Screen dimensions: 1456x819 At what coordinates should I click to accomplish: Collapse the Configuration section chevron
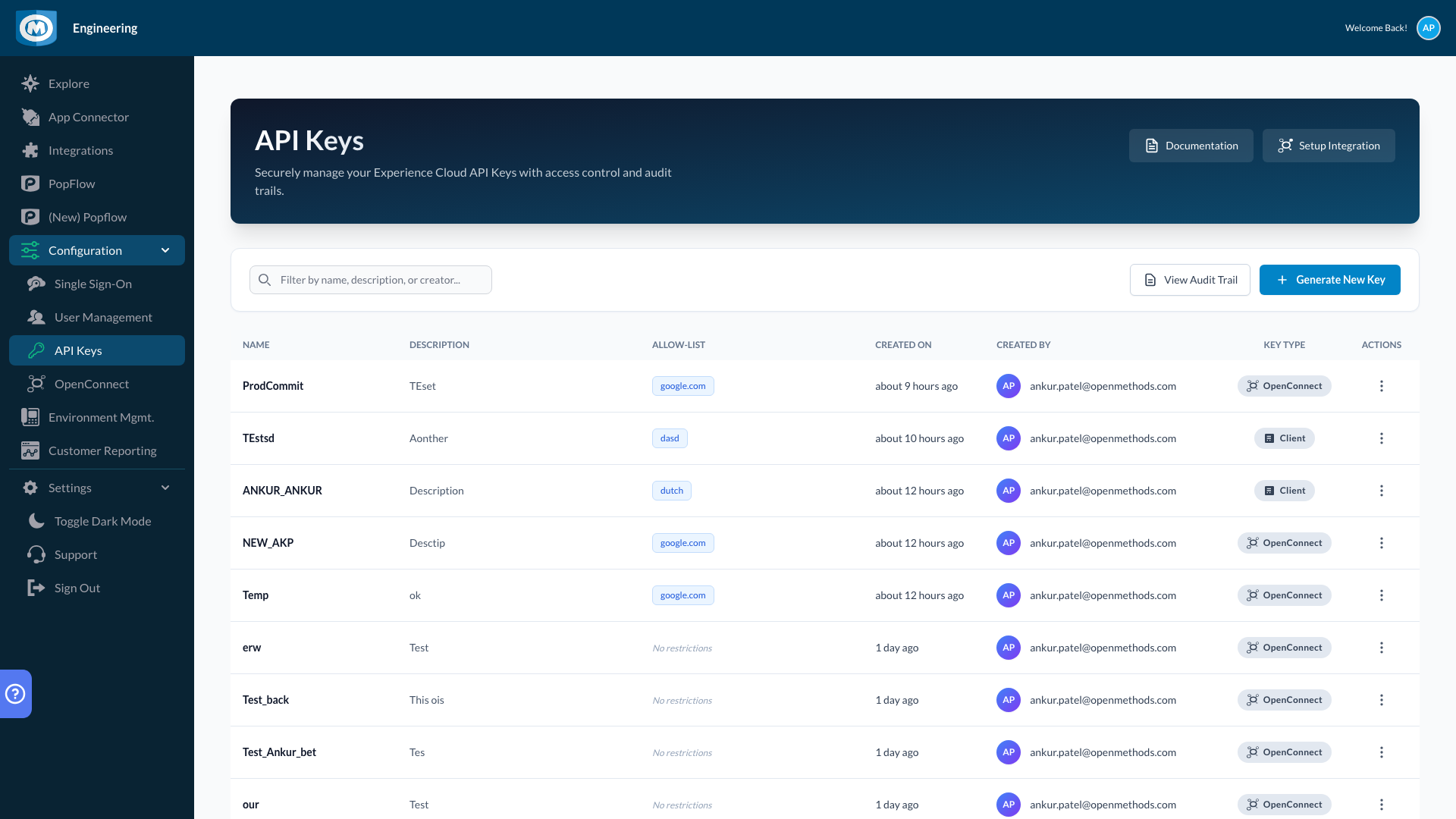(165, 250)
